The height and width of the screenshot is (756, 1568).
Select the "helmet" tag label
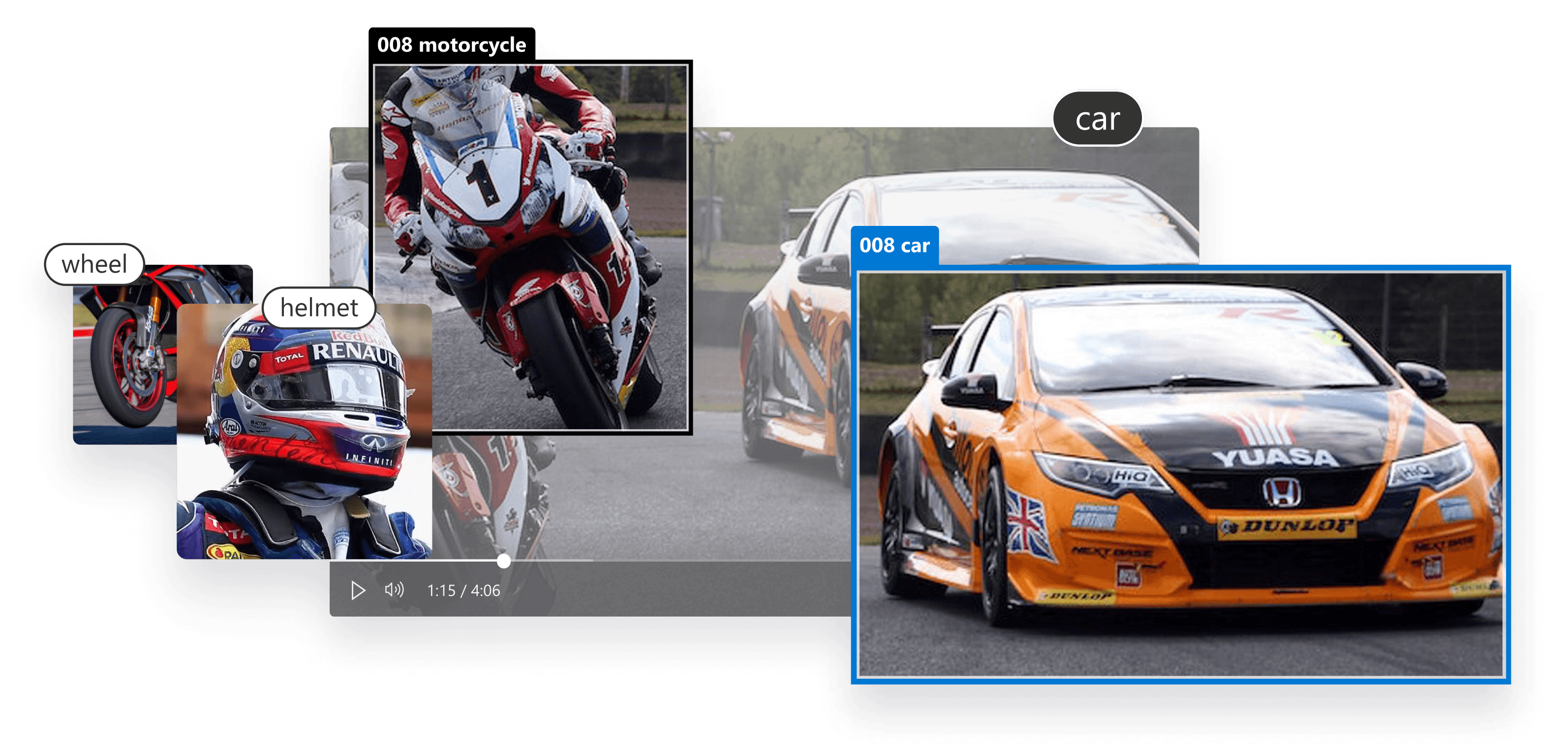point(319,308)
